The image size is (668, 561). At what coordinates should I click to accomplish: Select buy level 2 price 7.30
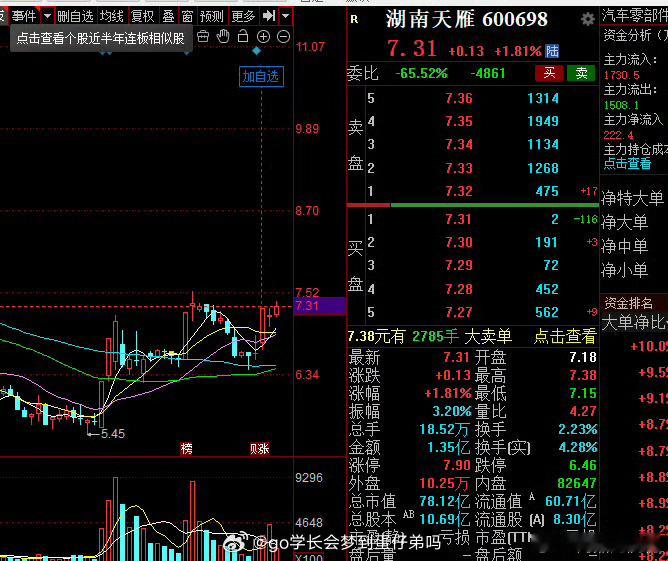click(459, 242)
